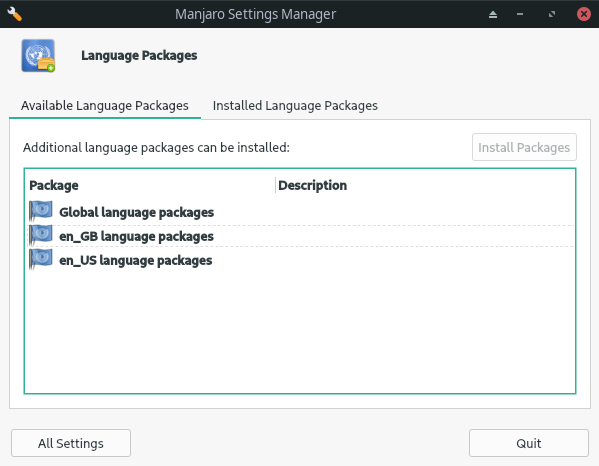This screenshot has width=599, height=466.
Task: Click the 'Additional language packages can be installed' label
Action: (x=156, y=147)
